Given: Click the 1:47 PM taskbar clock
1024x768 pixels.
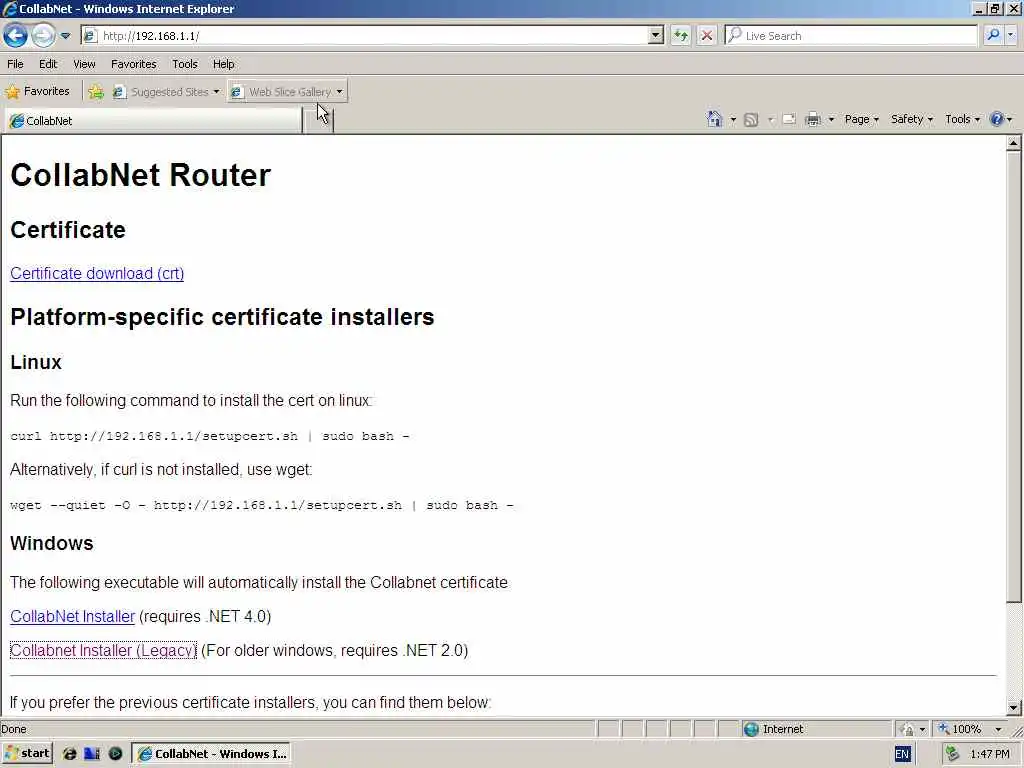Looking at the screenshot, I should coord(989,754).
